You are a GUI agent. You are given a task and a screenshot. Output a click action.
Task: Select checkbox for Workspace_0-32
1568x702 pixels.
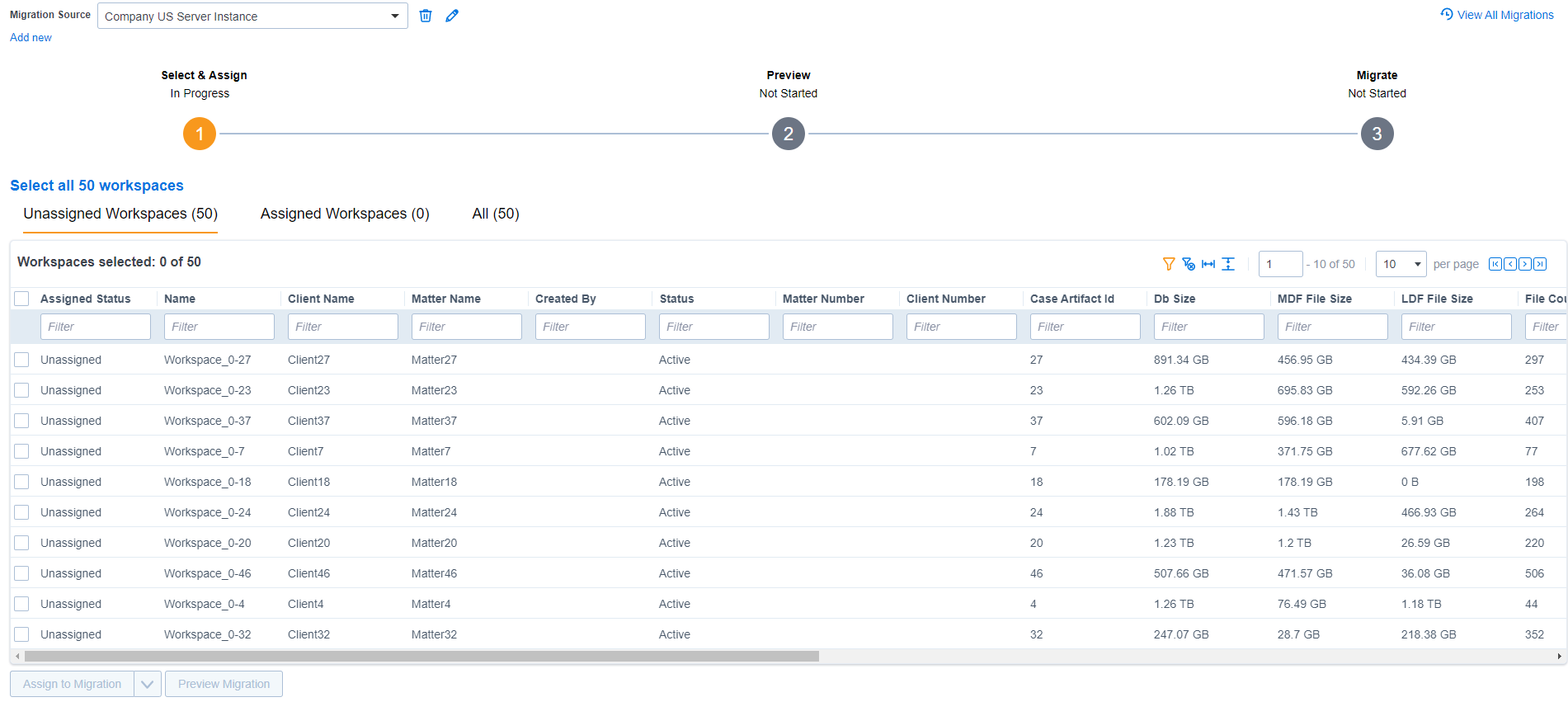tap(21, 634)
